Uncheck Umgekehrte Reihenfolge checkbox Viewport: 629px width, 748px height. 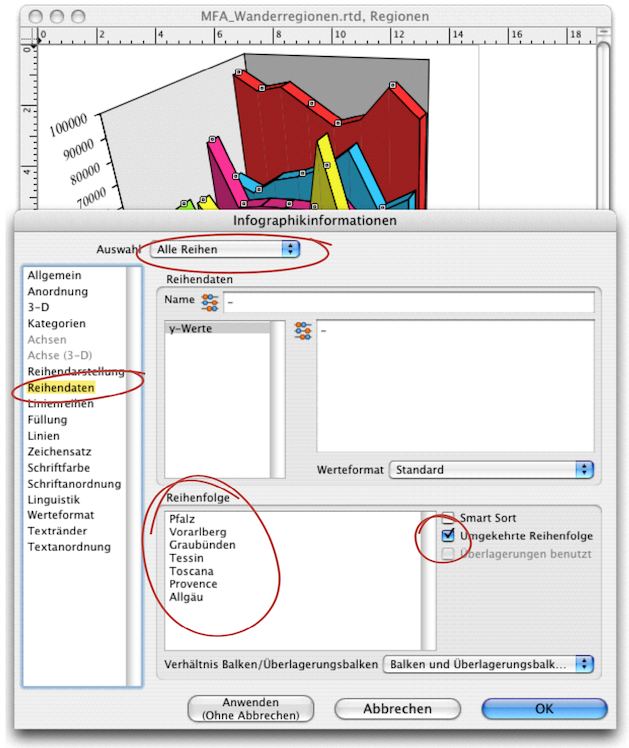point(449,536)
